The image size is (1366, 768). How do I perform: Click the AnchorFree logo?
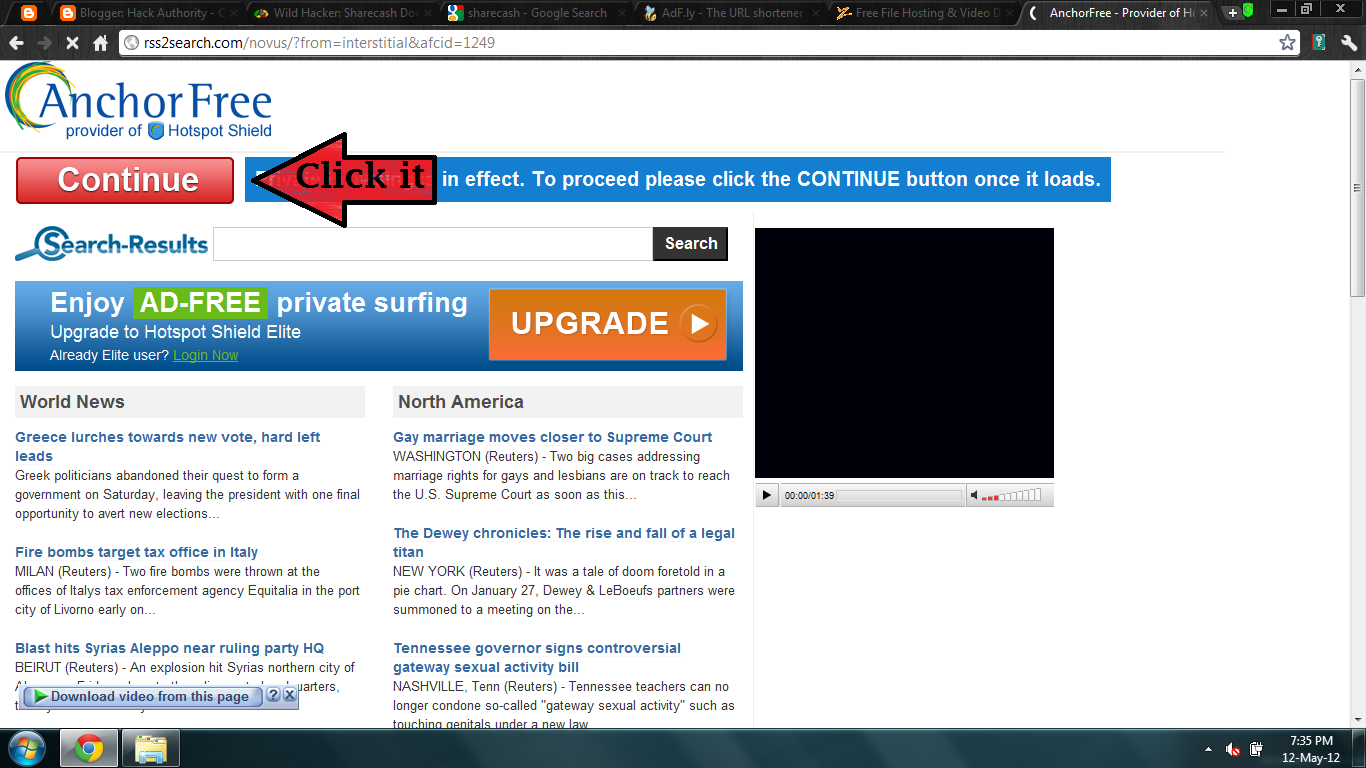pyautogui.click(x=139, y=102)
